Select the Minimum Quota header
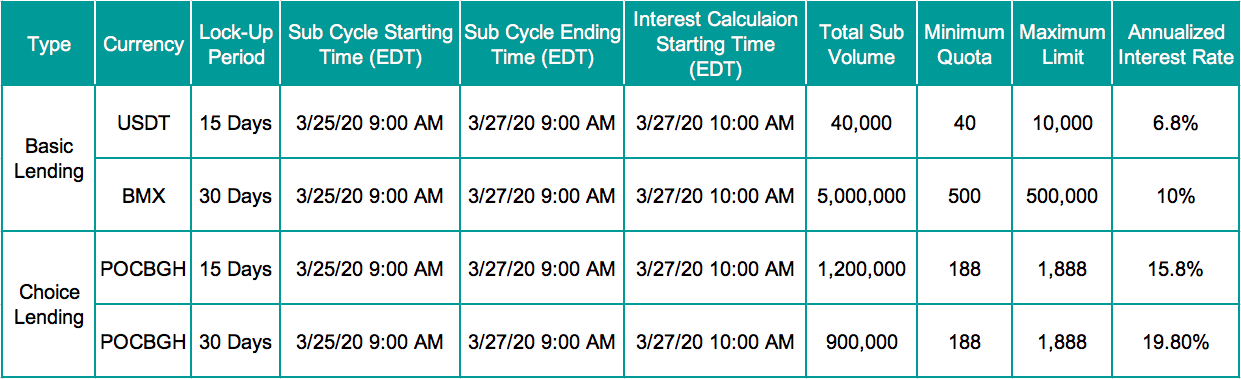1241x379 pixels. pyautogui.click(x=964, y=44)
